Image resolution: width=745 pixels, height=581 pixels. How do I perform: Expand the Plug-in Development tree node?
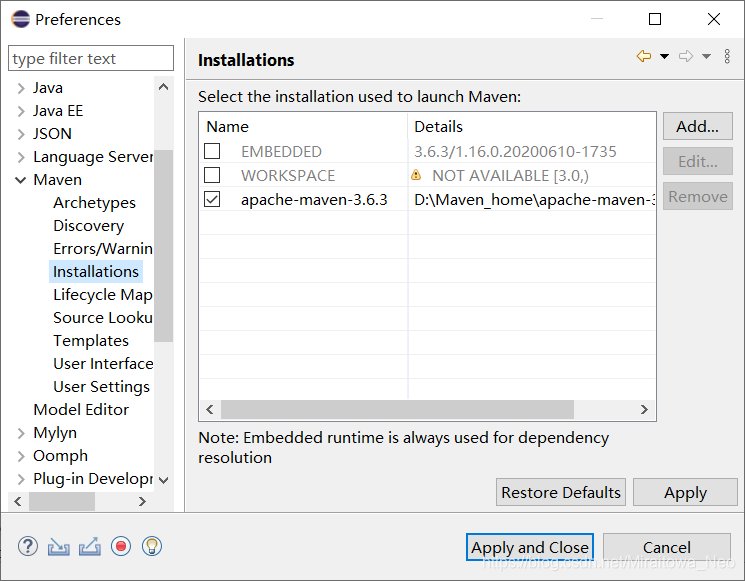[20, 479]
